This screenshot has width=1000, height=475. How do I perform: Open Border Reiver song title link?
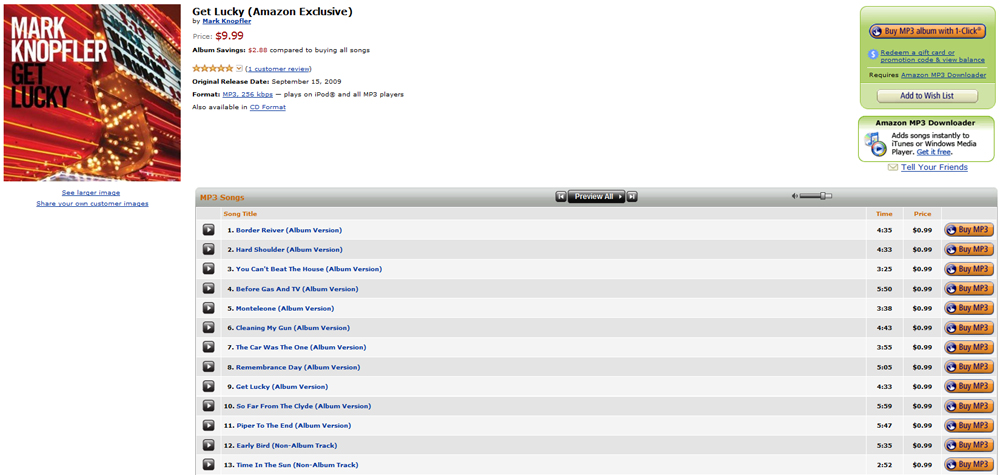[289, 230]
